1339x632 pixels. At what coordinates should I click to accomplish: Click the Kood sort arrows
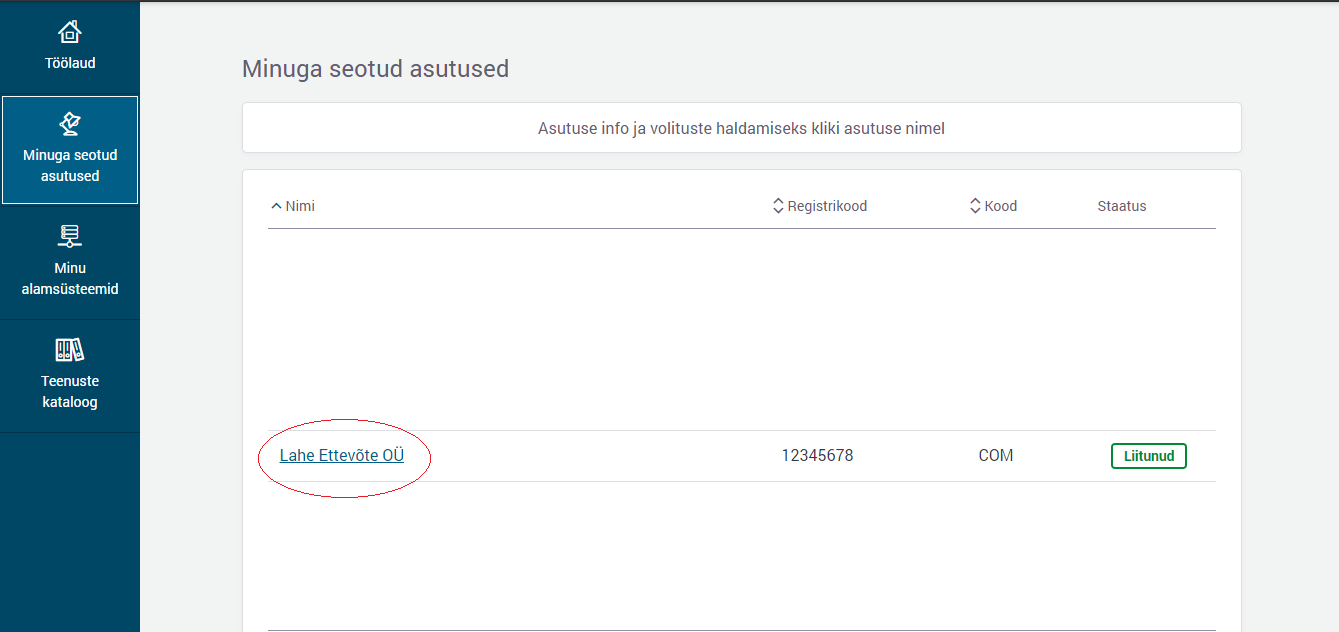[x=975, y=206]
